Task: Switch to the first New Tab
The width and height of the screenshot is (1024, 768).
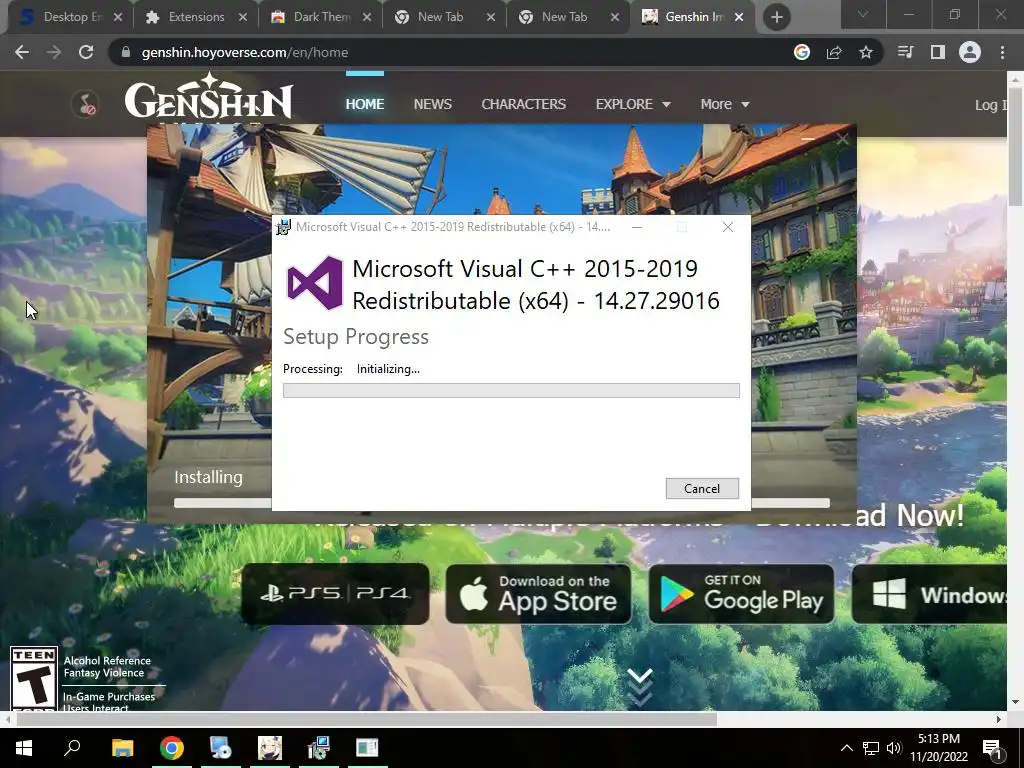Action: pos(440,17)
